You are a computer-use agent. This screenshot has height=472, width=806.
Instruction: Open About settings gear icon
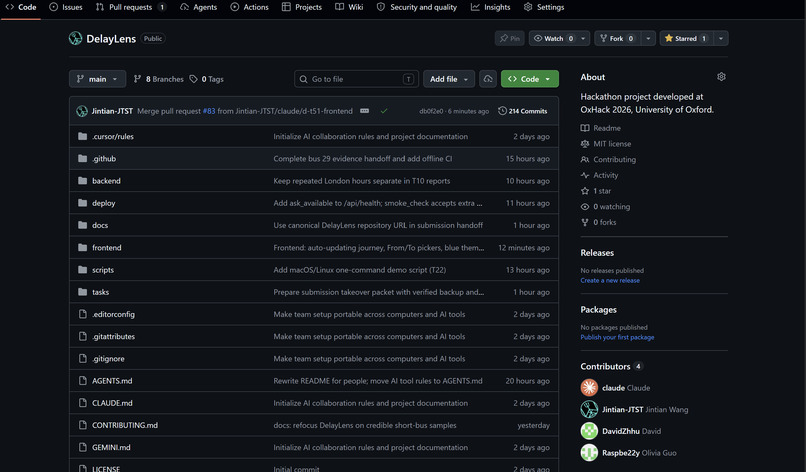click(721, 77)
